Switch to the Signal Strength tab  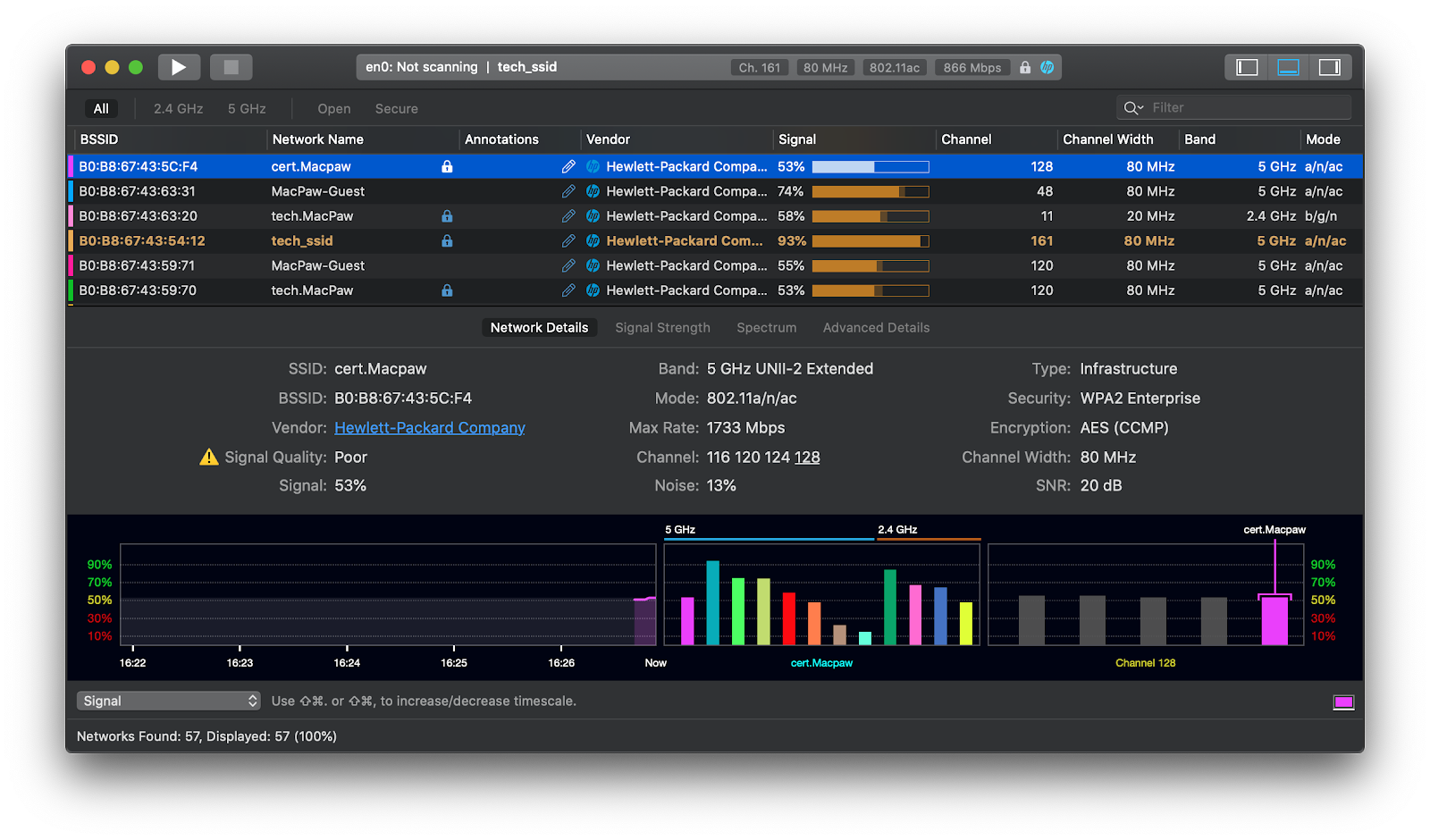coord(662,328)
